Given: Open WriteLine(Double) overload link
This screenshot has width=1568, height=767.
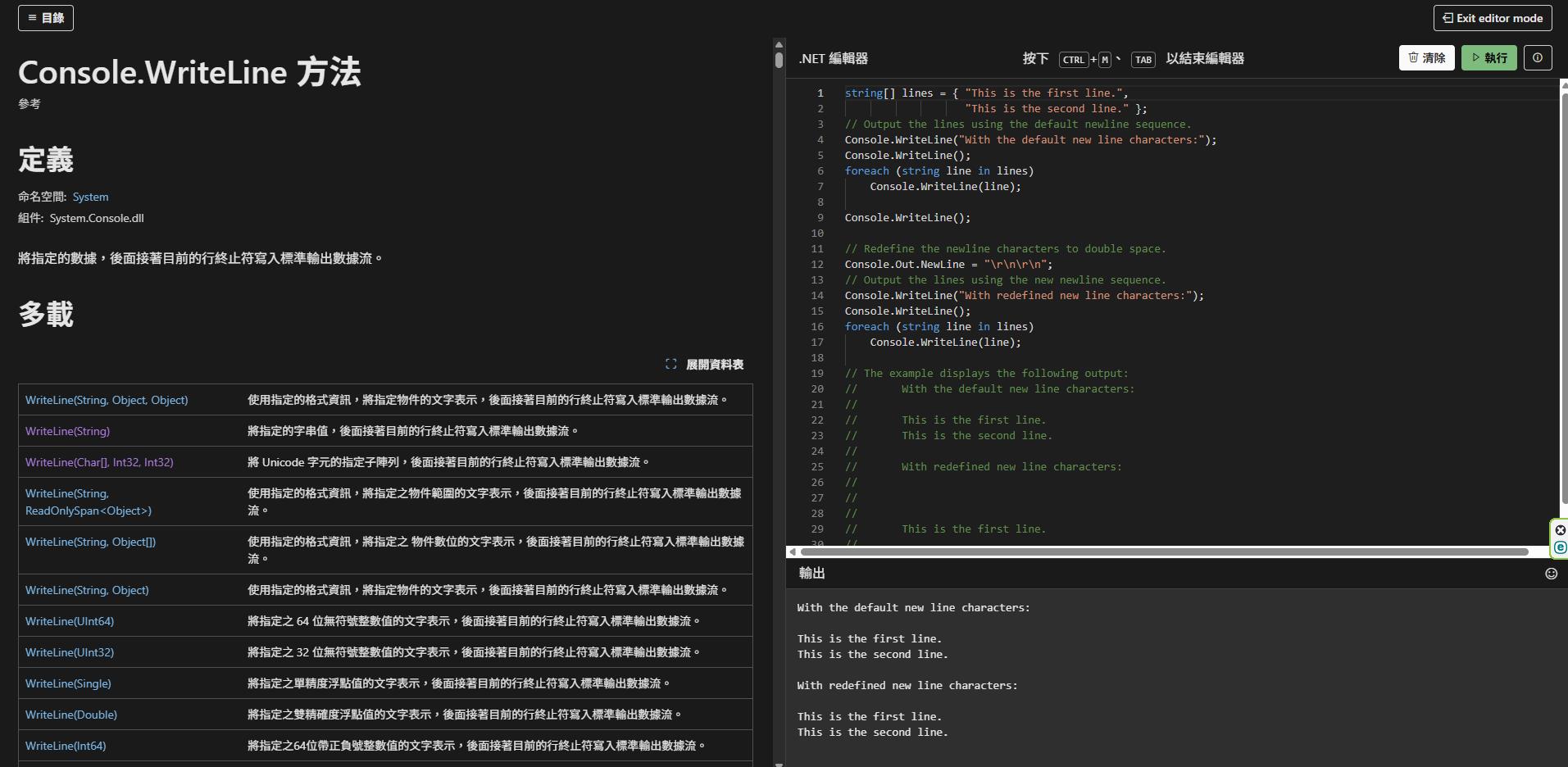Looking at the screenshot, I should [71, 715].
